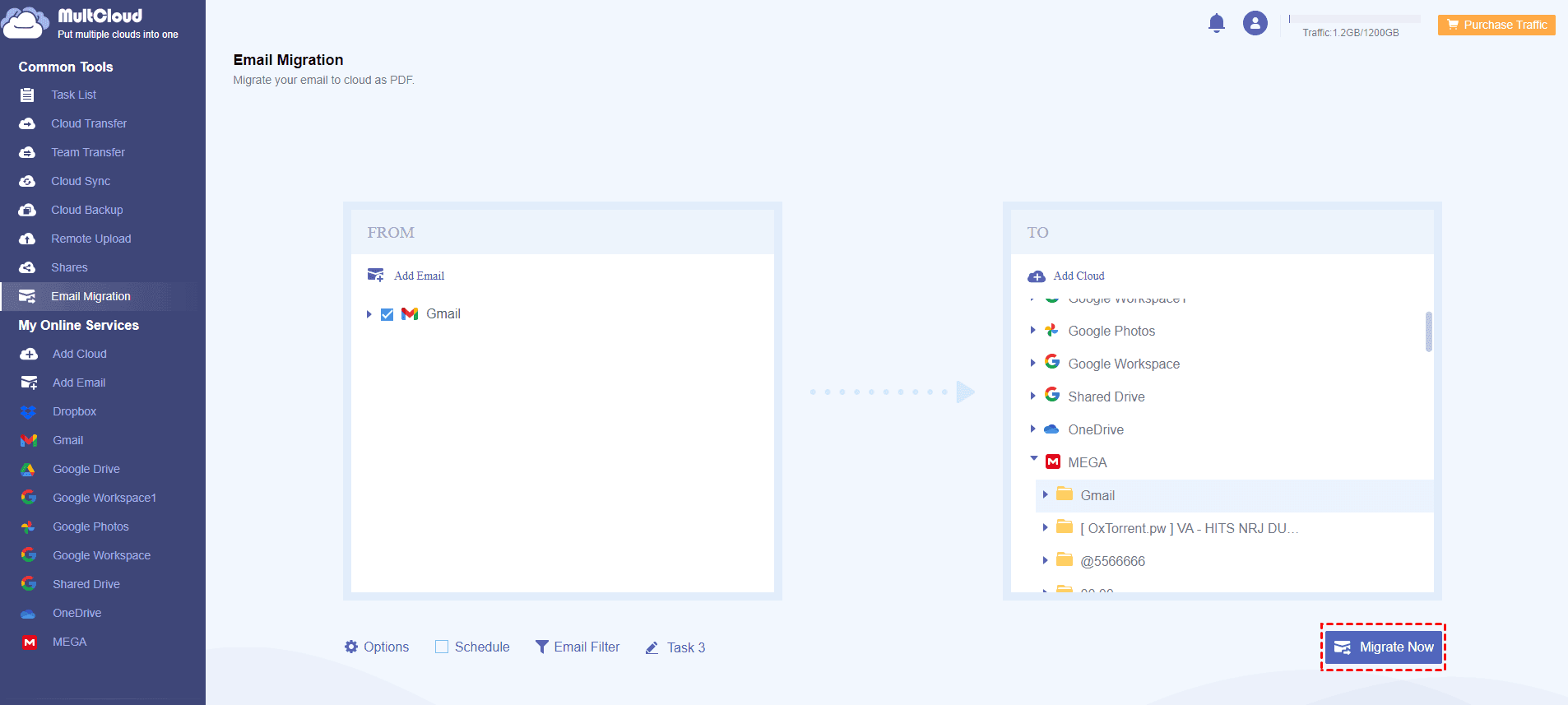Select the Gmail folder row under MEGA
1568x705 pixels.
(x=1234, y=495)
